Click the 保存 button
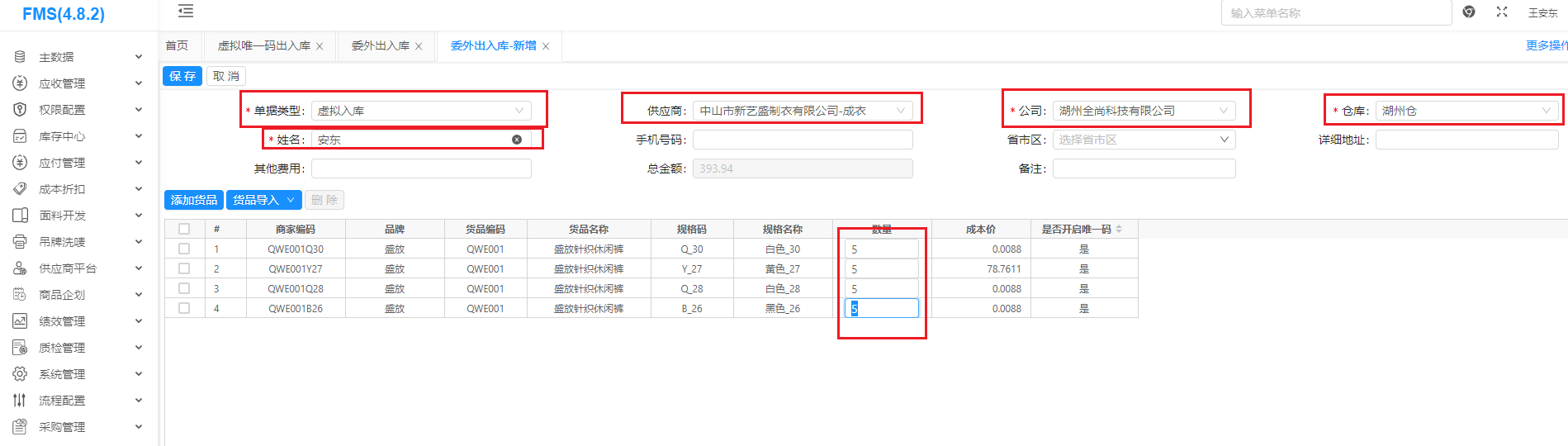This screenshot has width=1568, height=446. (x=182, y=76)
